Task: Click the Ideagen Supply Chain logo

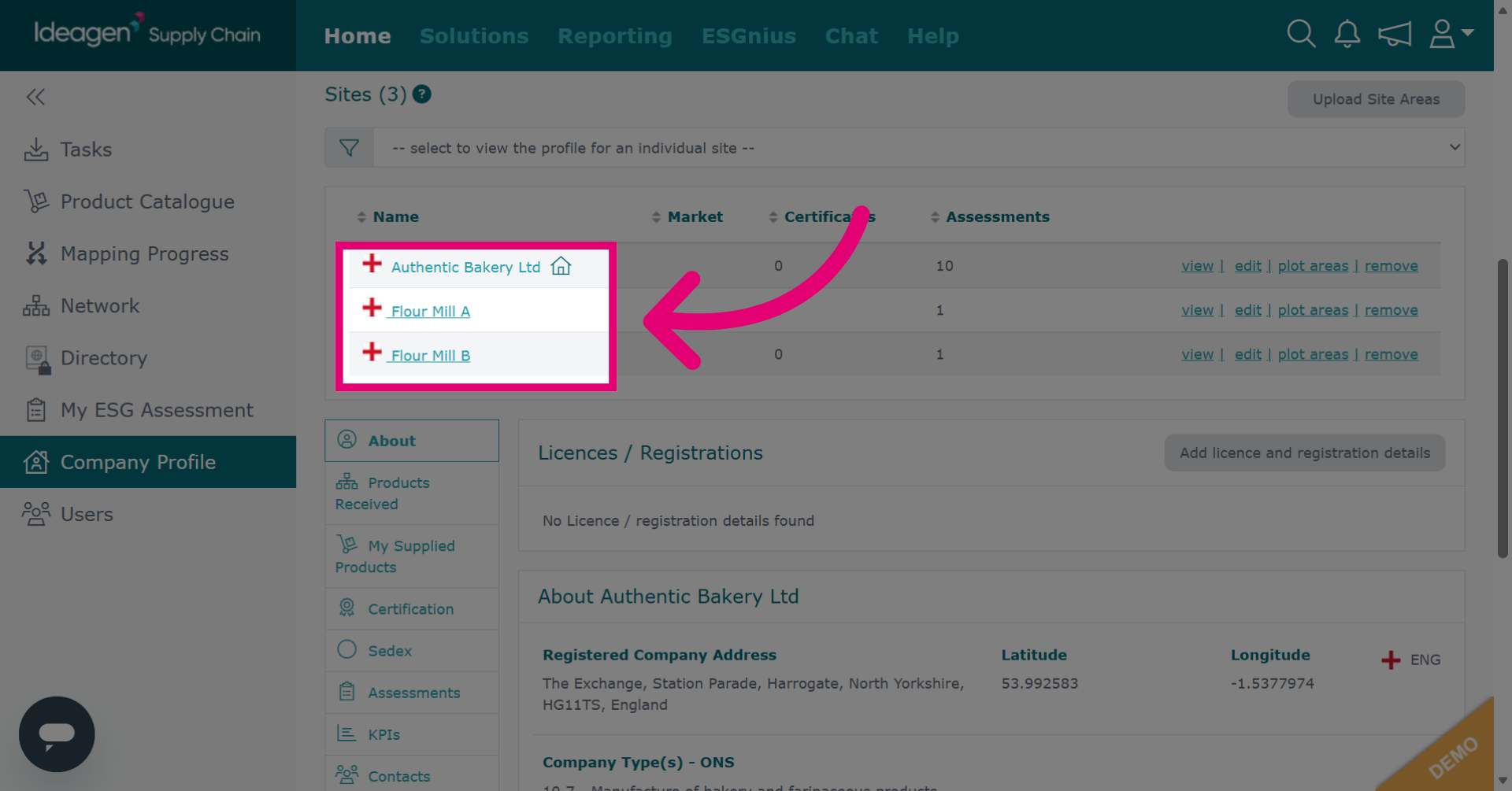Action: coord(147,31)
